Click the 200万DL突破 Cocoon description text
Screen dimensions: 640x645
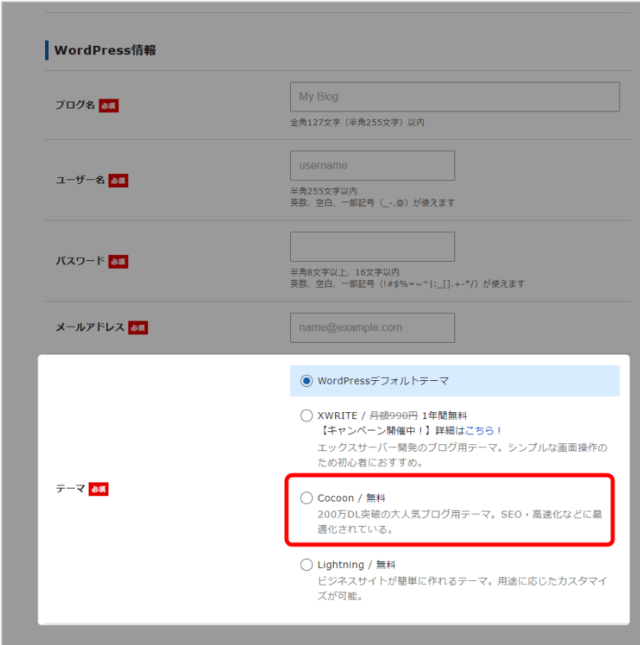pos(459,522)
